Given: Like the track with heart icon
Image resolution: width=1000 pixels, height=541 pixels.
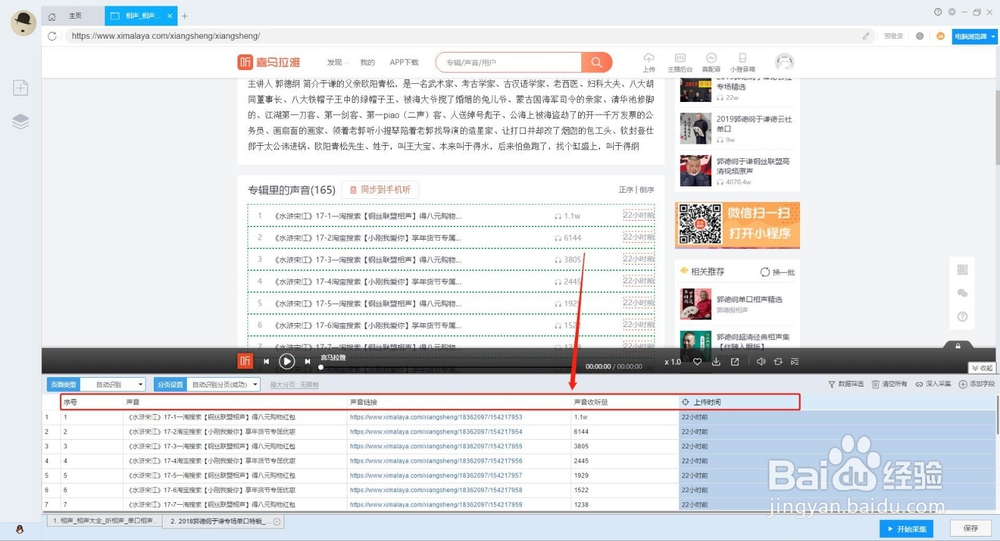Looking at the screenshot, I should click(x=697, y=362).
